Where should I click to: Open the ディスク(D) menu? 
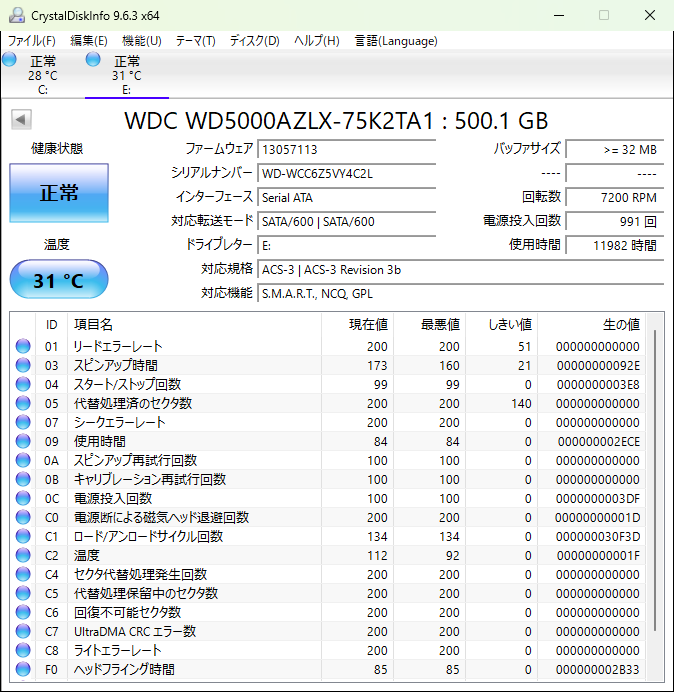[255, 41]
